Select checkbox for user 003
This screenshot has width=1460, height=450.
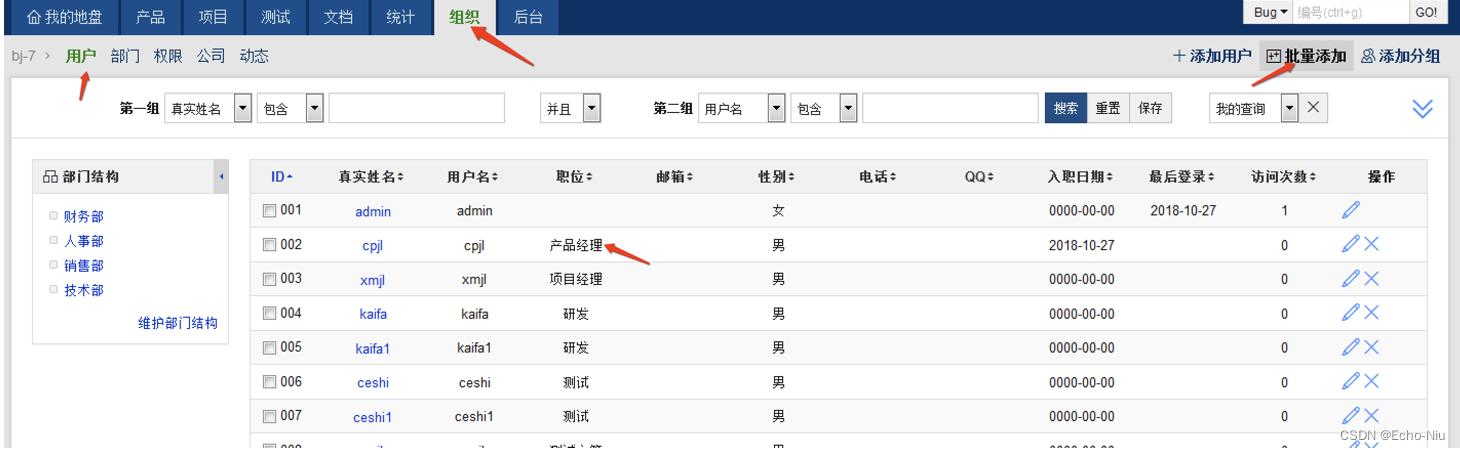[x=269, y=279]
